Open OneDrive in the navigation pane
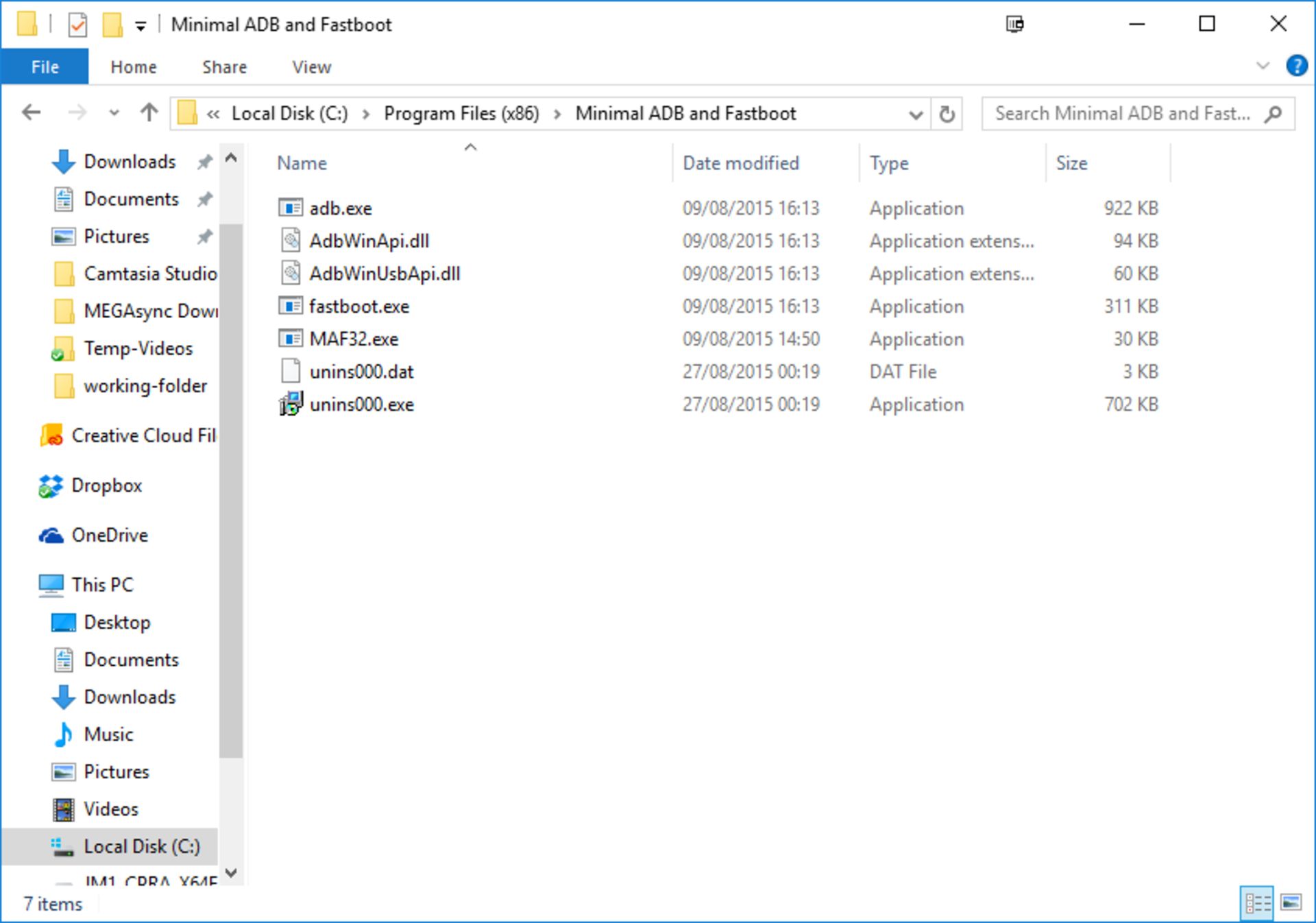Screen dimensions: 1316x923 [93, 535]
